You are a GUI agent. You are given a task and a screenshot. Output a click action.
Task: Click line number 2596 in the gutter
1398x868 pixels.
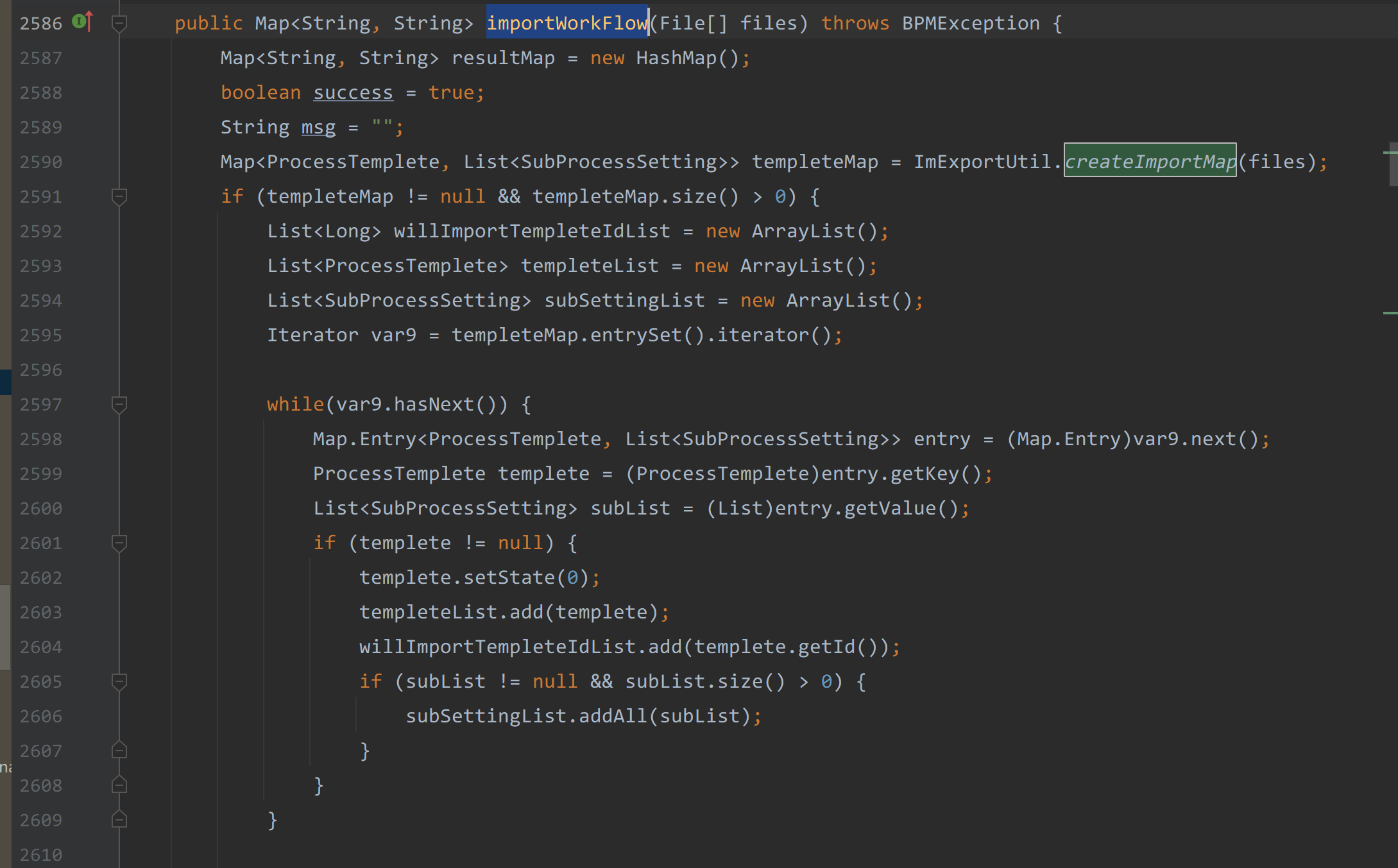40,370
